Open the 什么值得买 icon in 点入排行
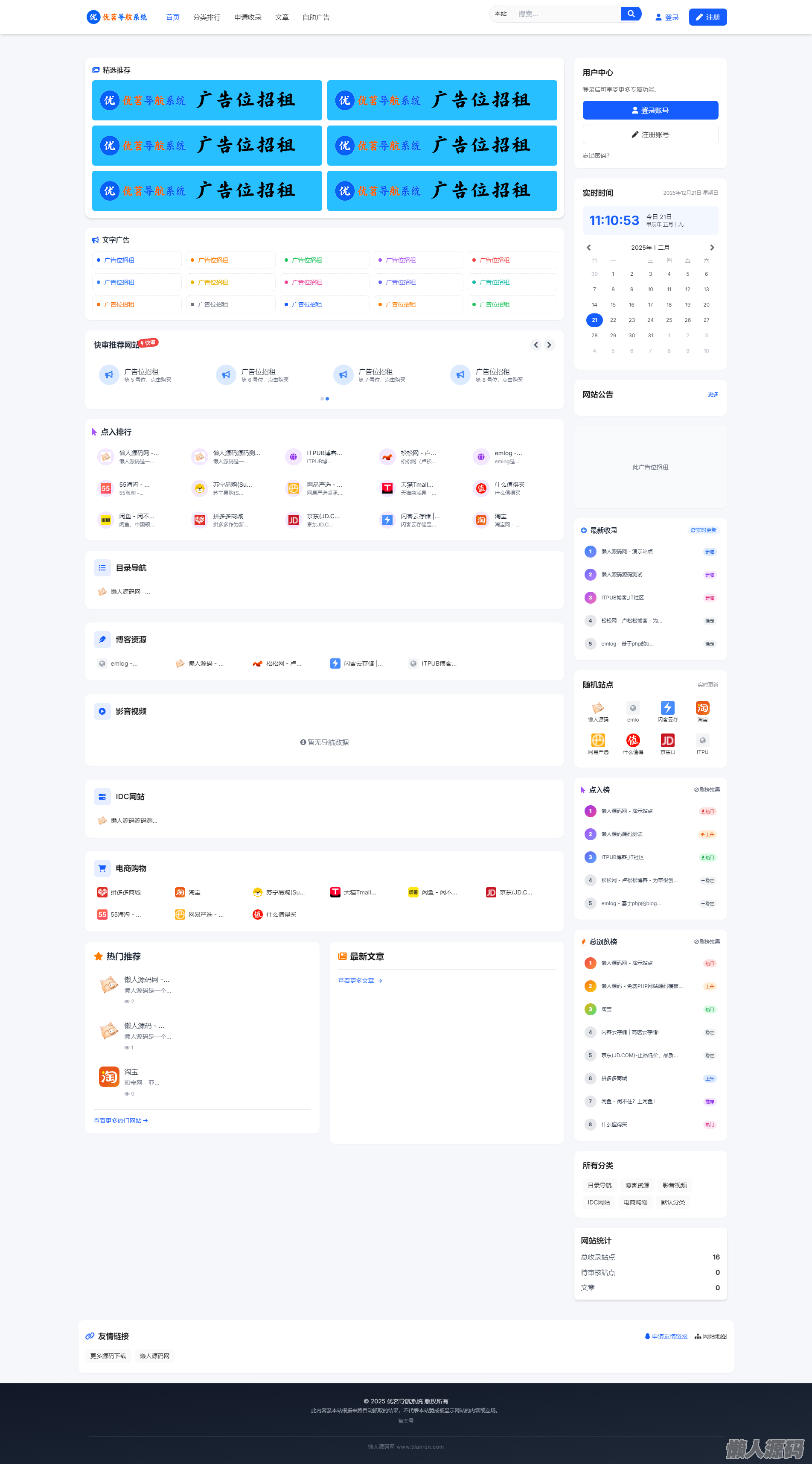 pos(481,488)
